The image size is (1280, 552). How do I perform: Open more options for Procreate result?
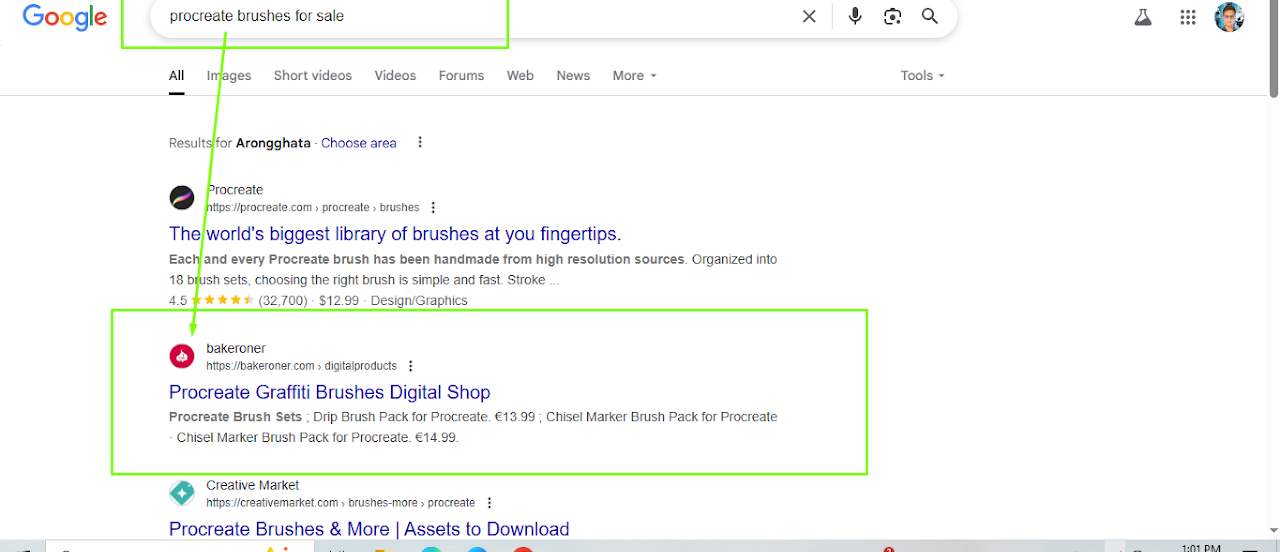pos(433,208)
